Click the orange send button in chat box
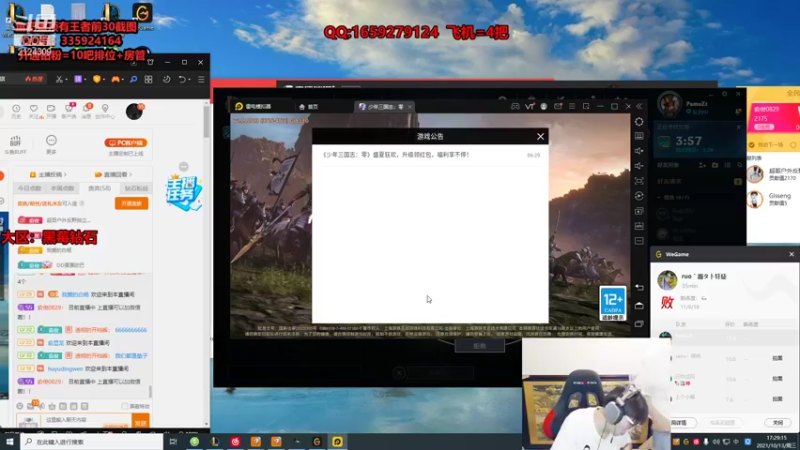The width and height of the screenshot is (800, 450). [x=140, y=422]
